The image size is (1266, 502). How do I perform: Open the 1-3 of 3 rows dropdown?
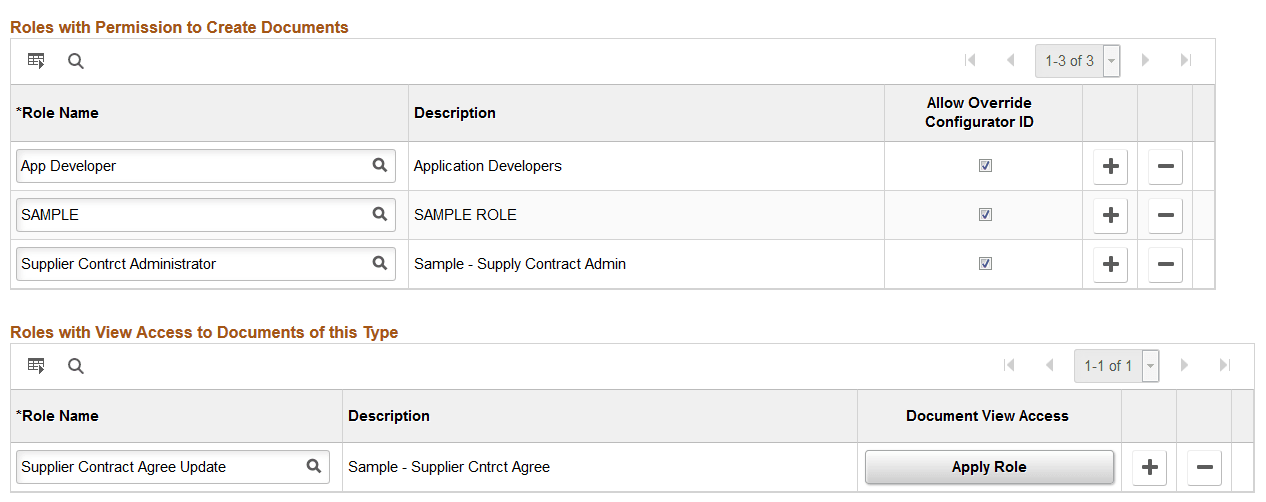tap(1111, 61)
